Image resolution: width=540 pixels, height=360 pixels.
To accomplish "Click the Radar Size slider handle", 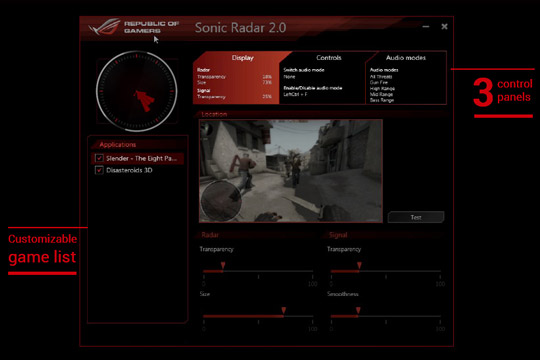I will click(x=283, y=310).
